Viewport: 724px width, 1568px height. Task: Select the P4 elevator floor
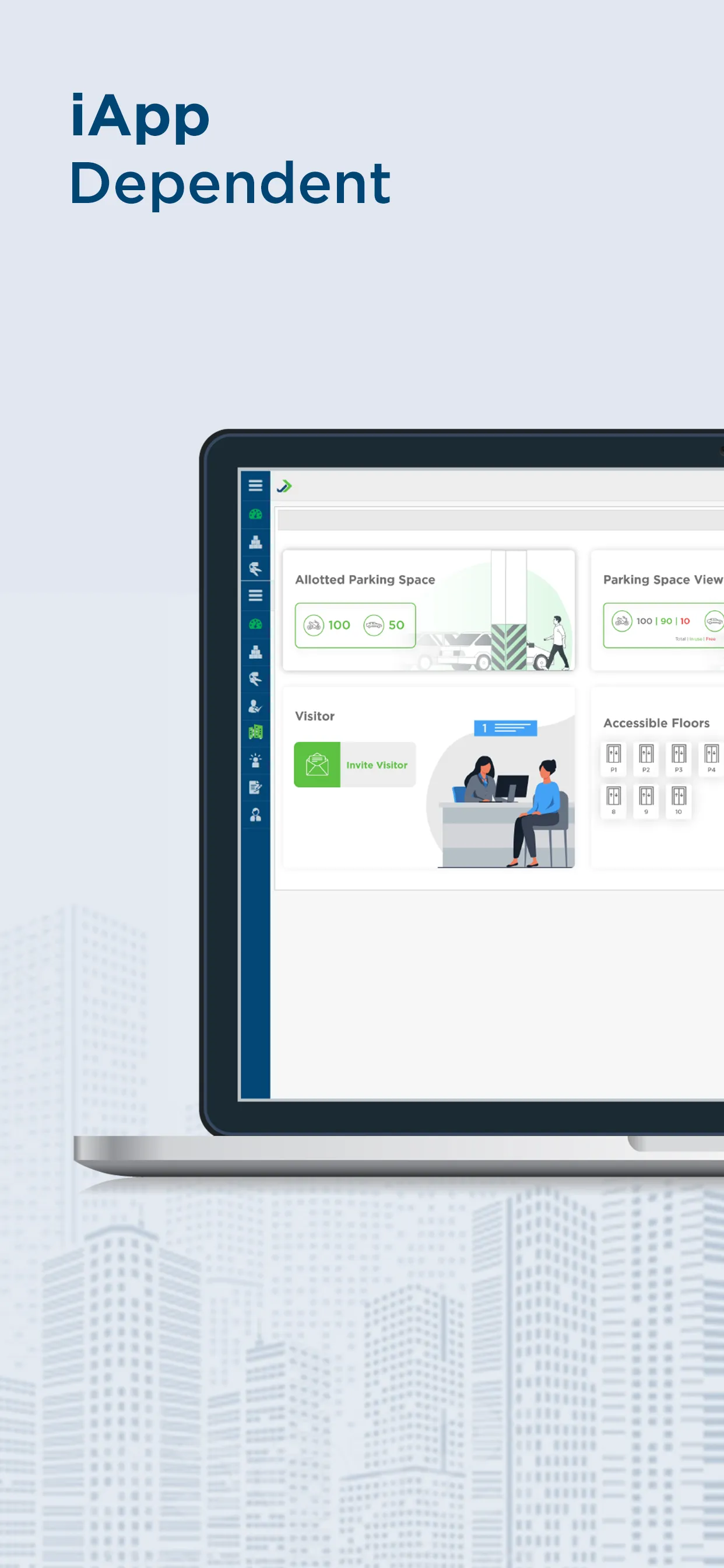tap(711, 758)
